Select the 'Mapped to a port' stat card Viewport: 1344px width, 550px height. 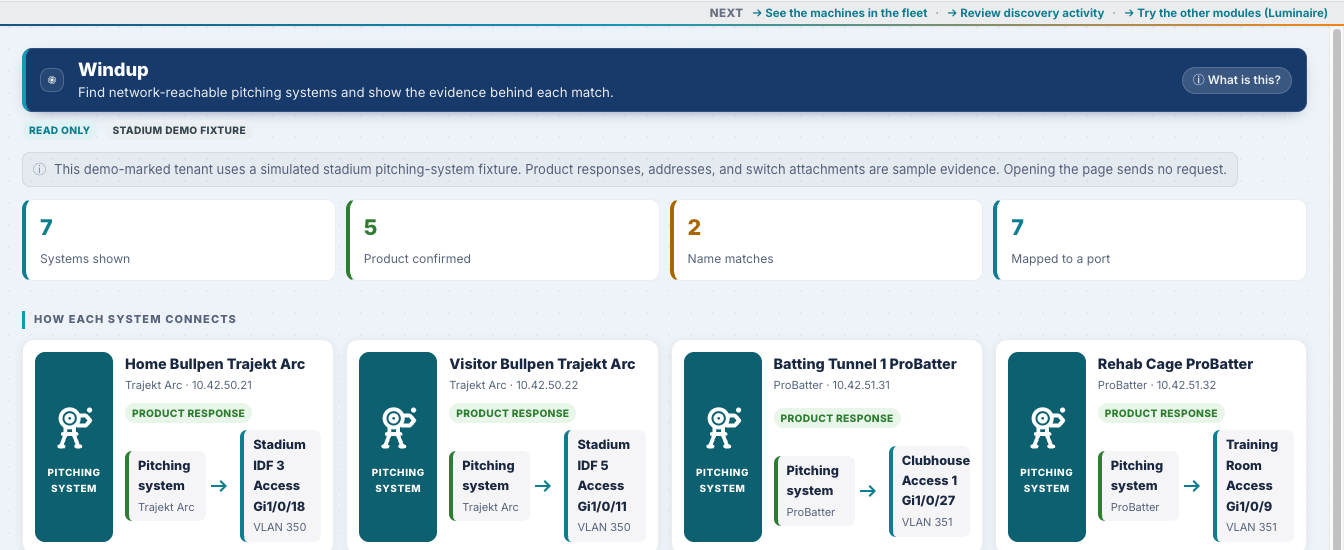1151,240
